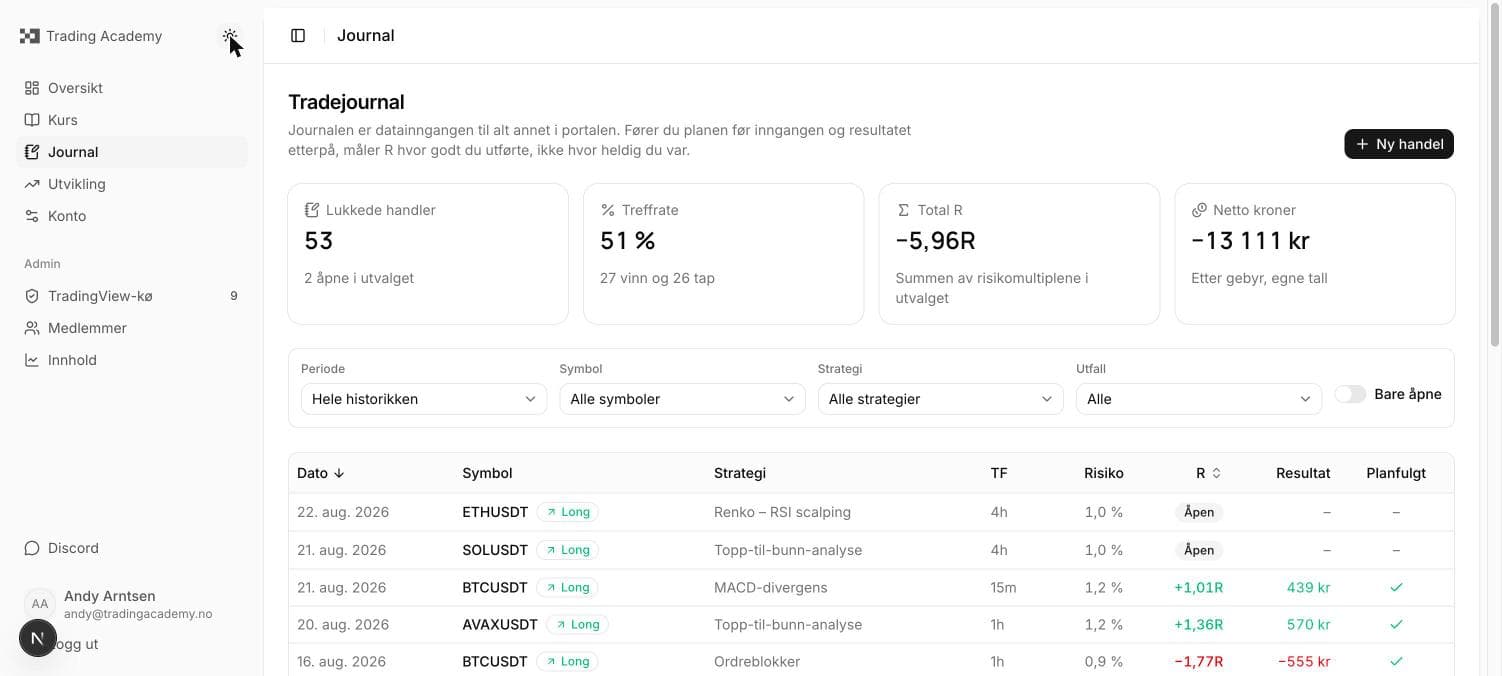This screenshot has width=1502, height=676.
Task: Click the Konto coins icon
Action: tap(32, 216)
